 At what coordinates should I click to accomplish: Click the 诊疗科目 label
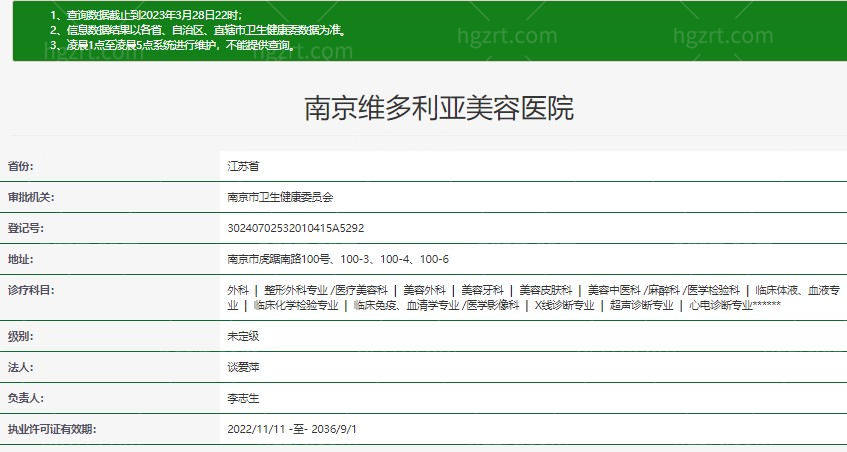[31, 290]
